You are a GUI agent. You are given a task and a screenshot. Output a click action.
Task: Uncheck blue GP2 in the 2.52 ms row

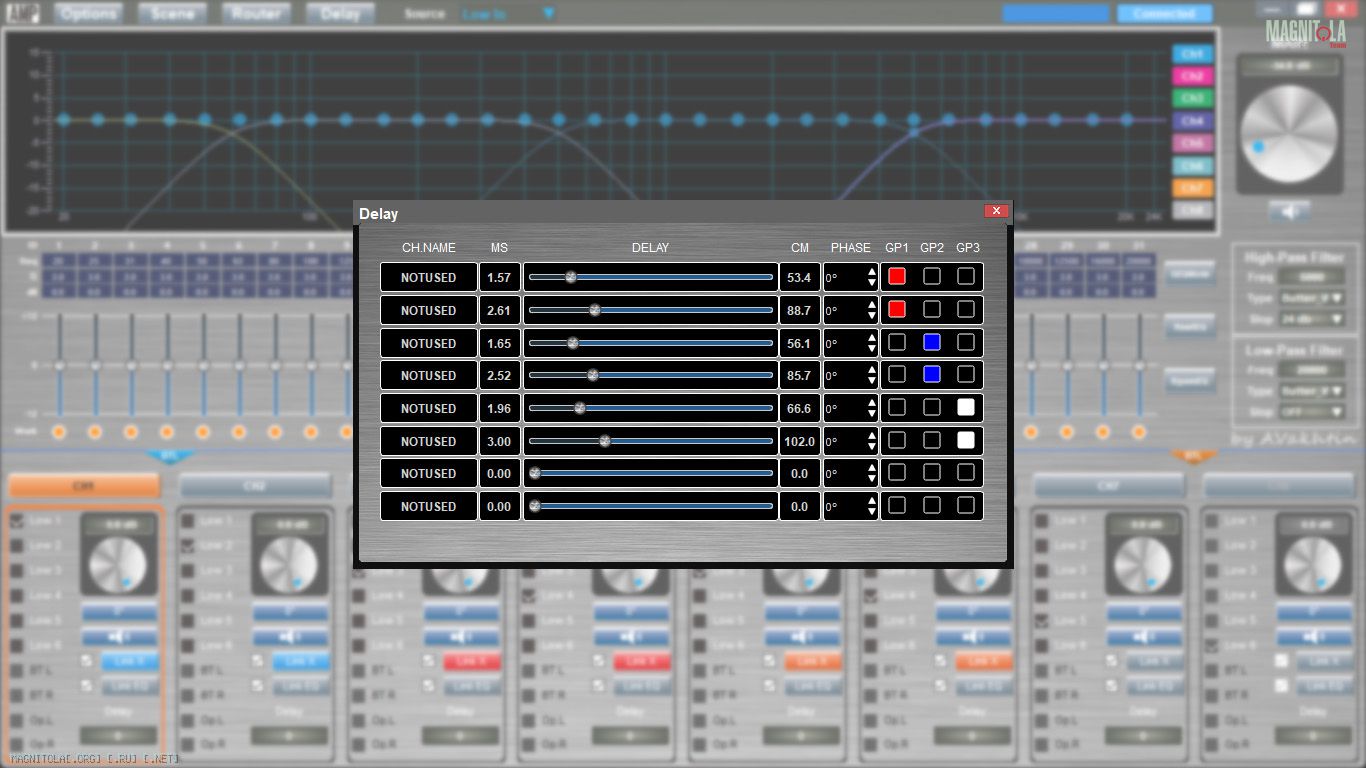pyautogui.click(x=932, y=374)
